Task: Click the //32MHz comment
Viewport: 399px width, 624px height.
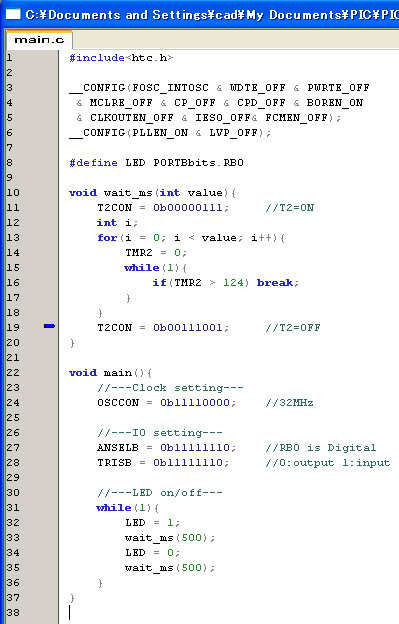Action: pos(289,403)
